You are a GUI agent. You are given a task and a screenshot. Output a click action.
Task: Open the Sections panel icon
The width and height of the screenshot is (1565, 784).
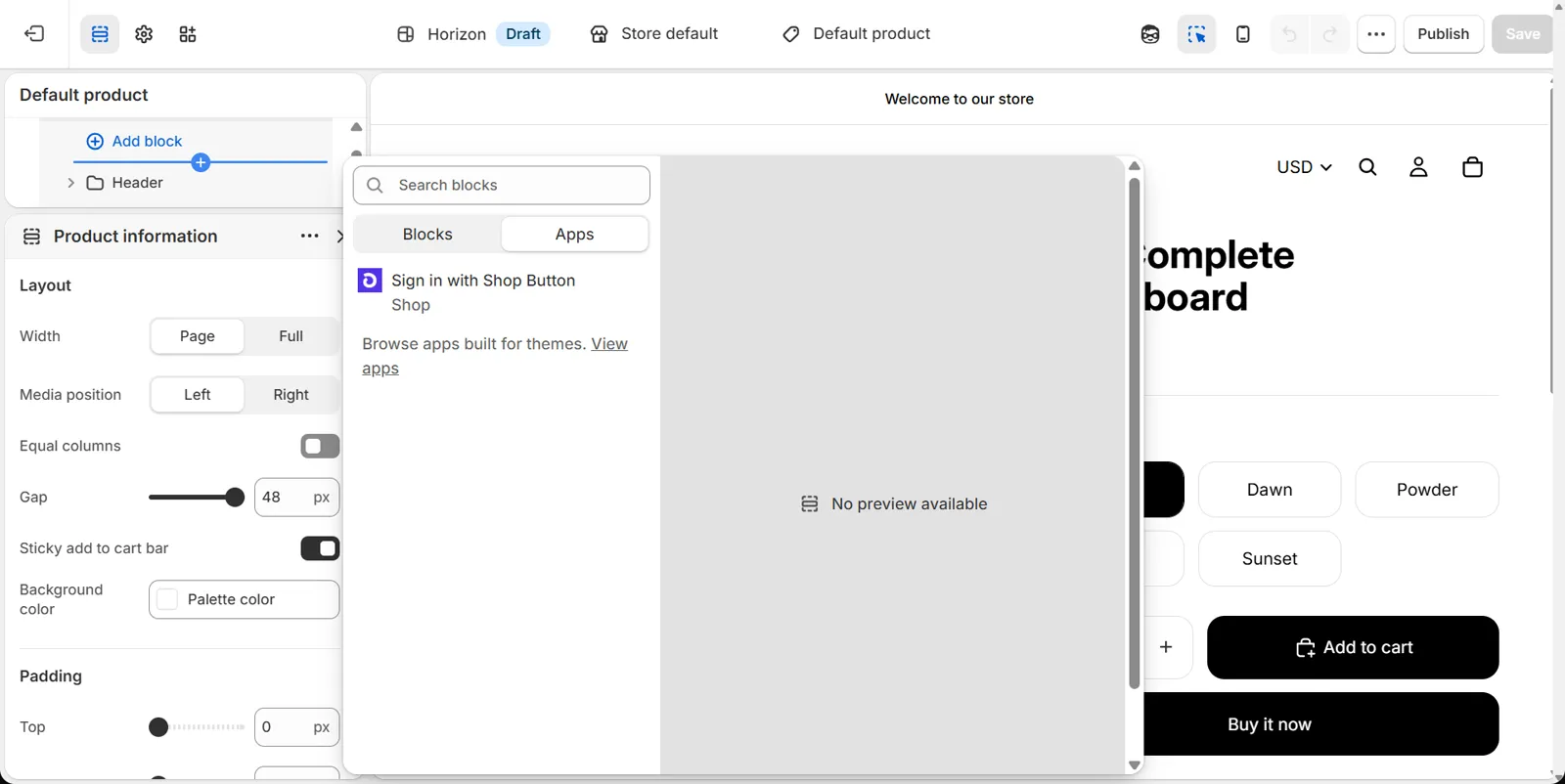click(100, 34)
